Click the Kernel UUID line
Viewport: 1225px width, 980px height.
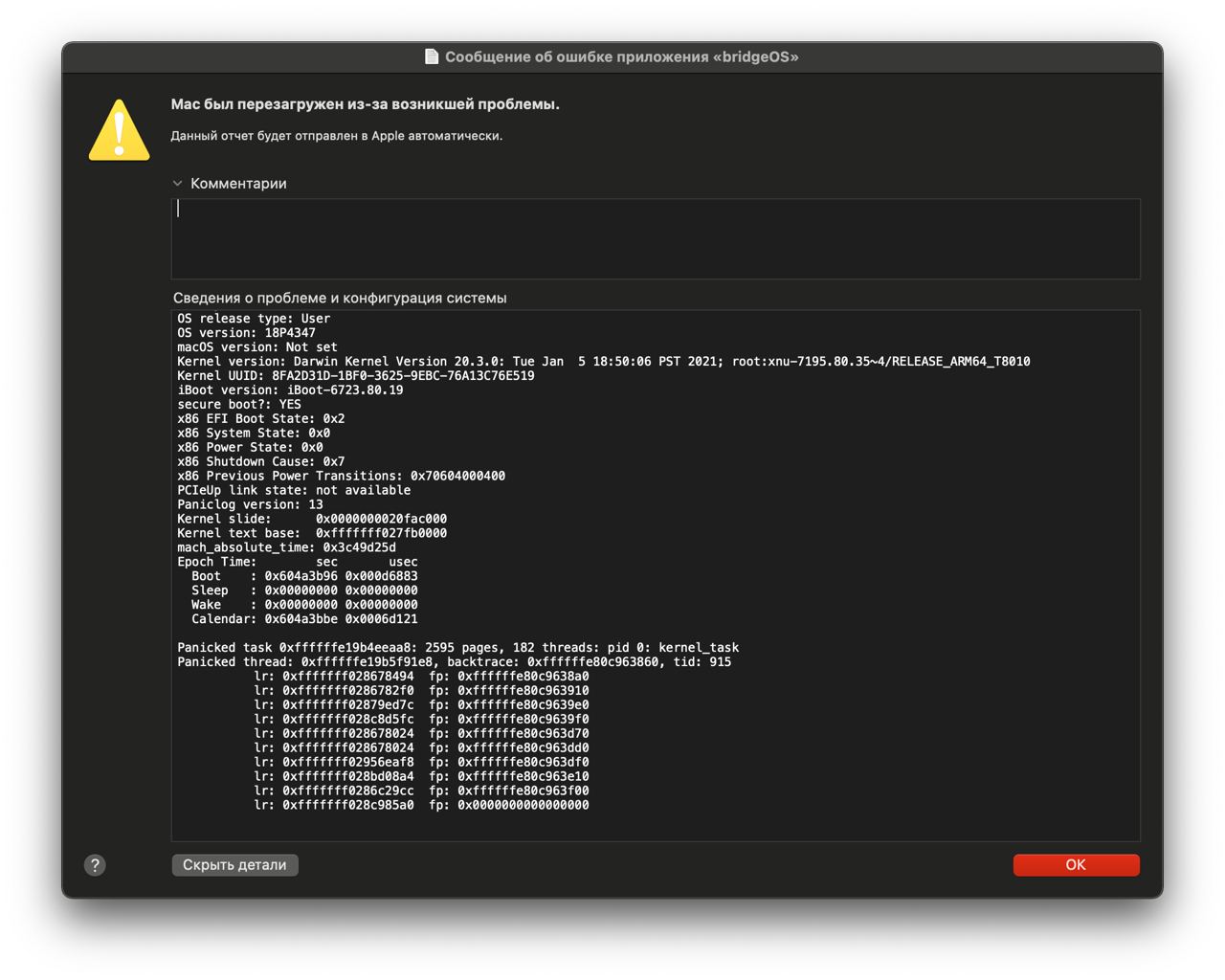coord(356,376)
